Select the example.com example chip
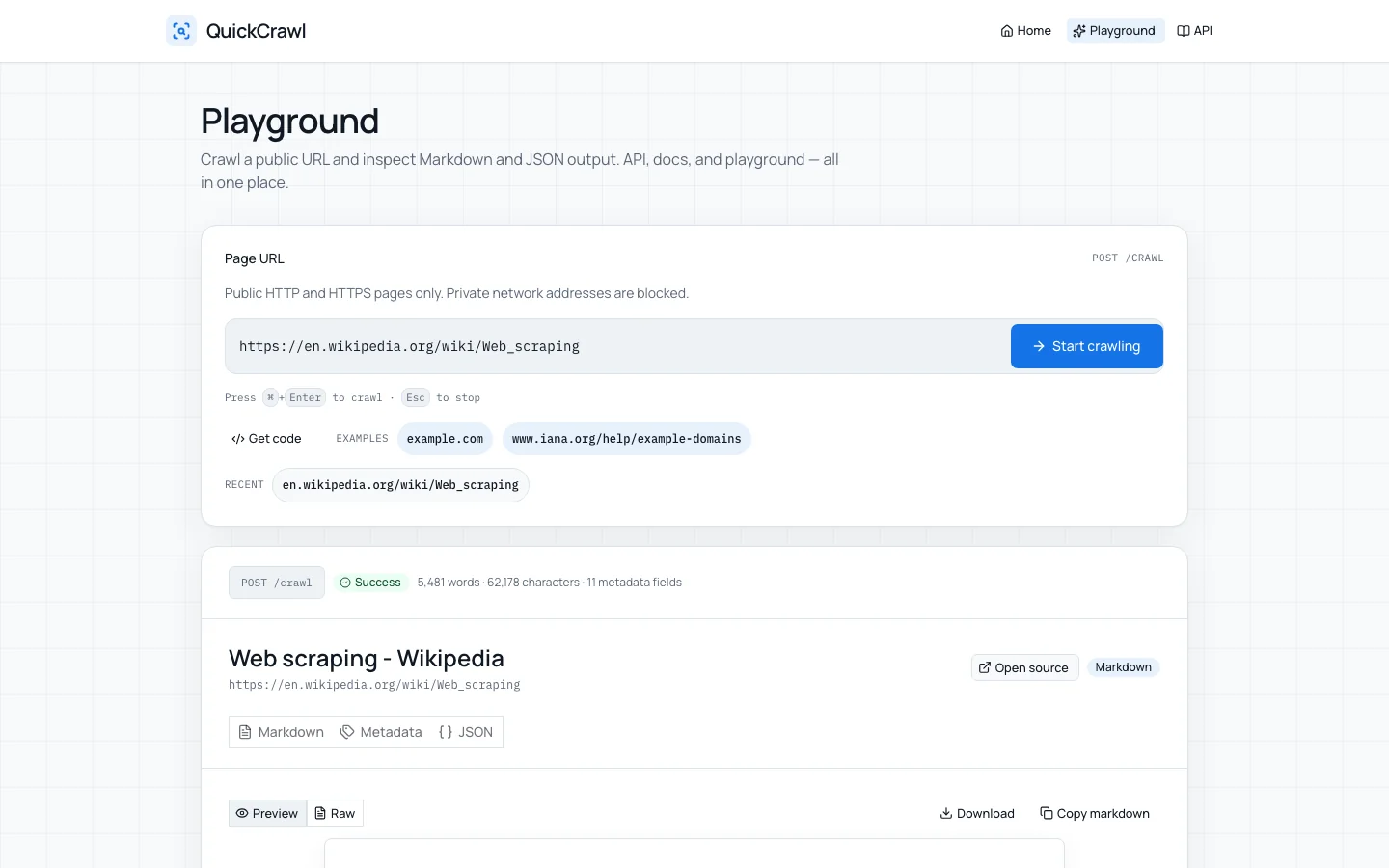 445,439
